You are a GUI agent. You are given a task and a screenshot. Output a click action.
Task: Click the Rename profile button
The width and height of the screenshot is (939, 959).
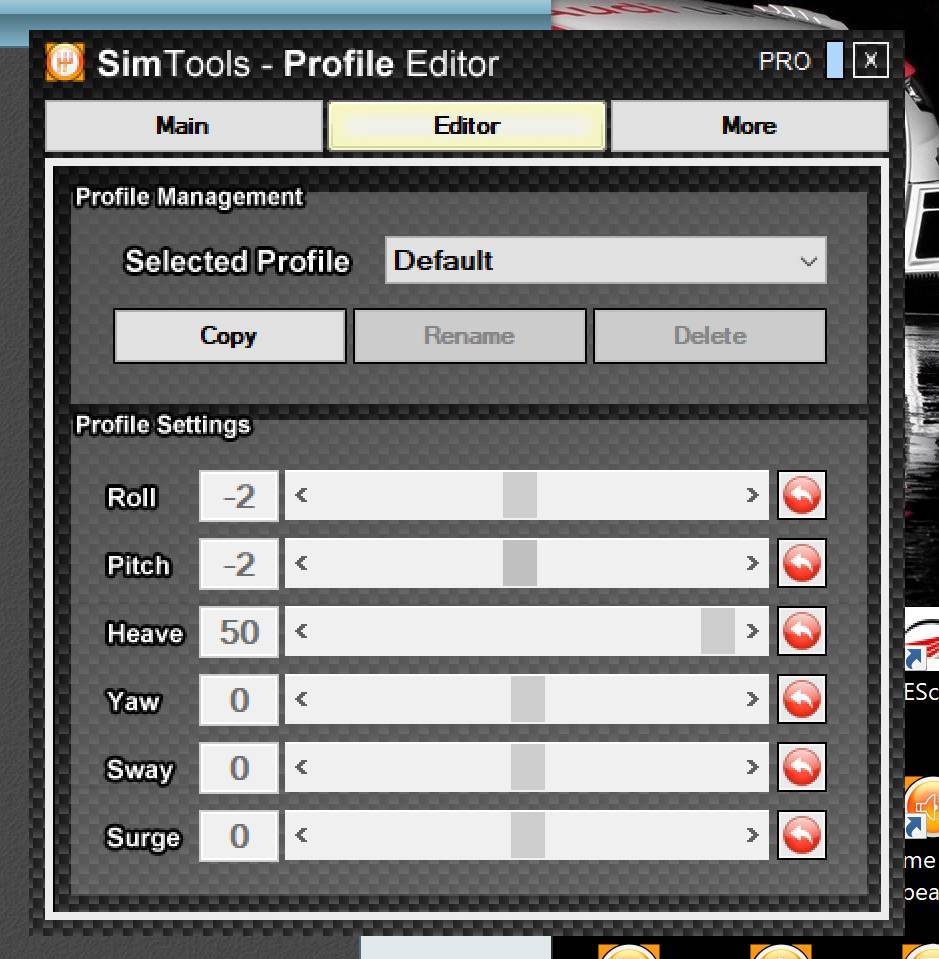470,336
